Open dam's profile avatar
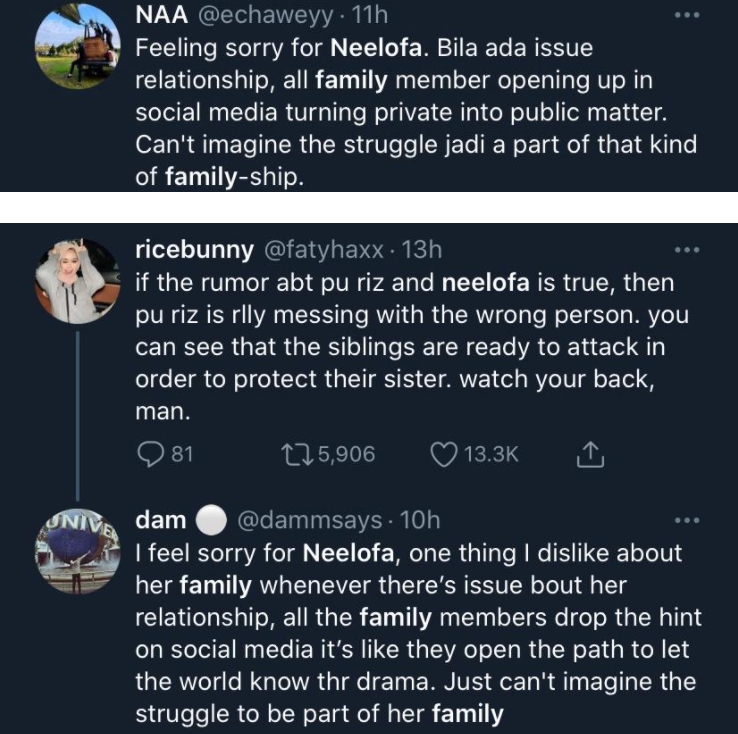Viewport: 738px width, 734px height. pos(77,551)
